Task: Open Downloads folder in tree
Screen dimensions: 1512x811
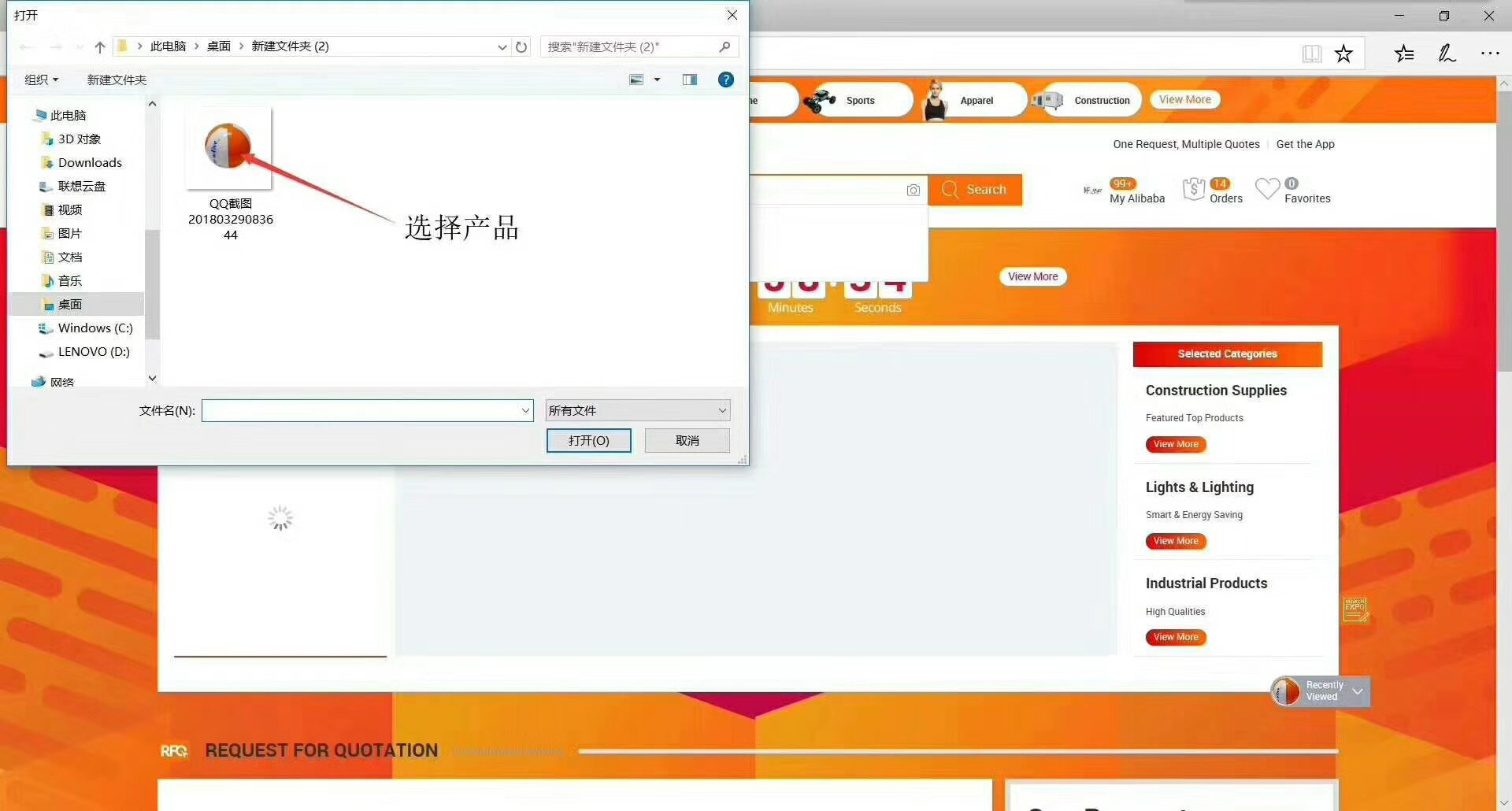Action: tap(81, 162)
